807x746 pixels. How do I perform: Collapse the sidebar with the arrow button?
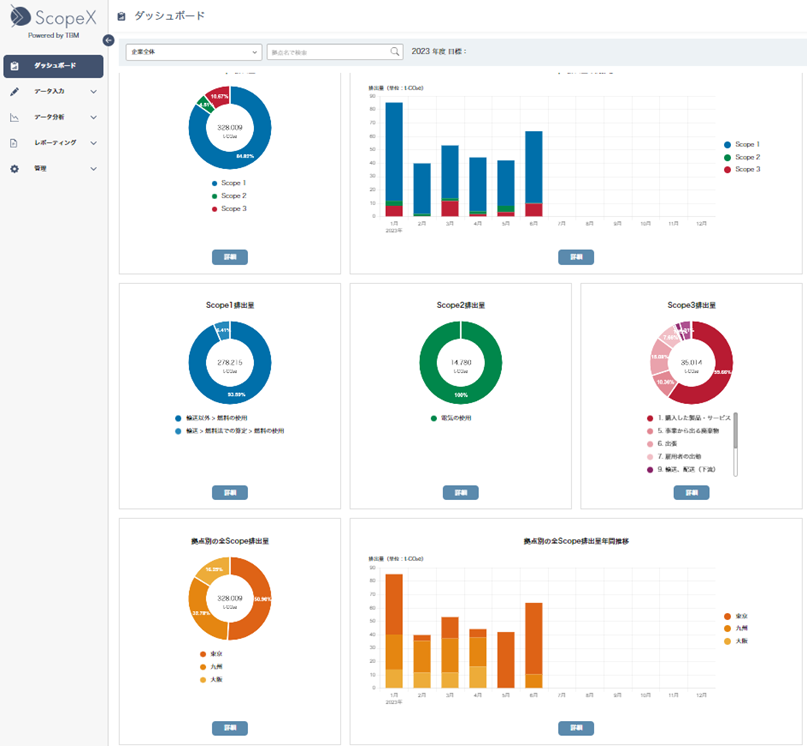tap(108, 39)
